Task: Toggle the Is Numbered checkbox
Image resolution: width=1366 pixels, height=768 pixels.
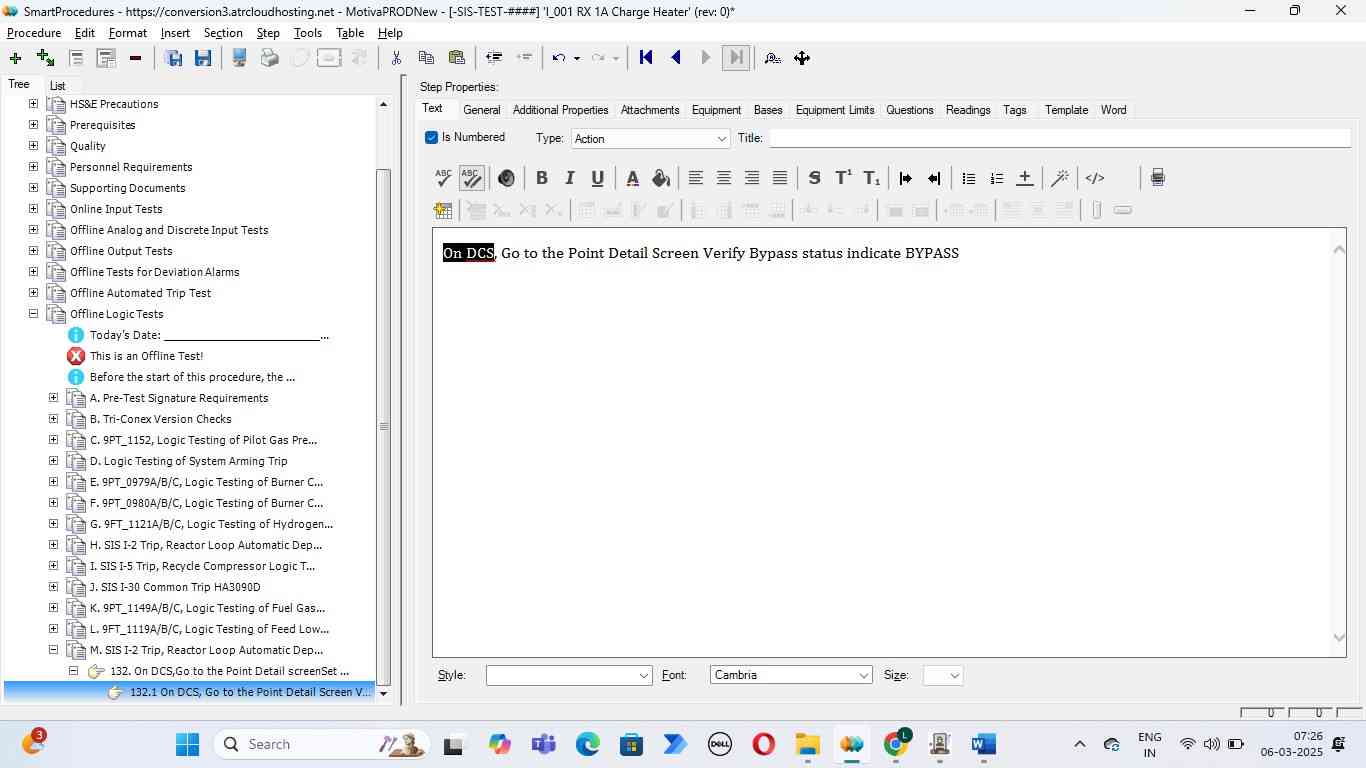Action: 431,138
